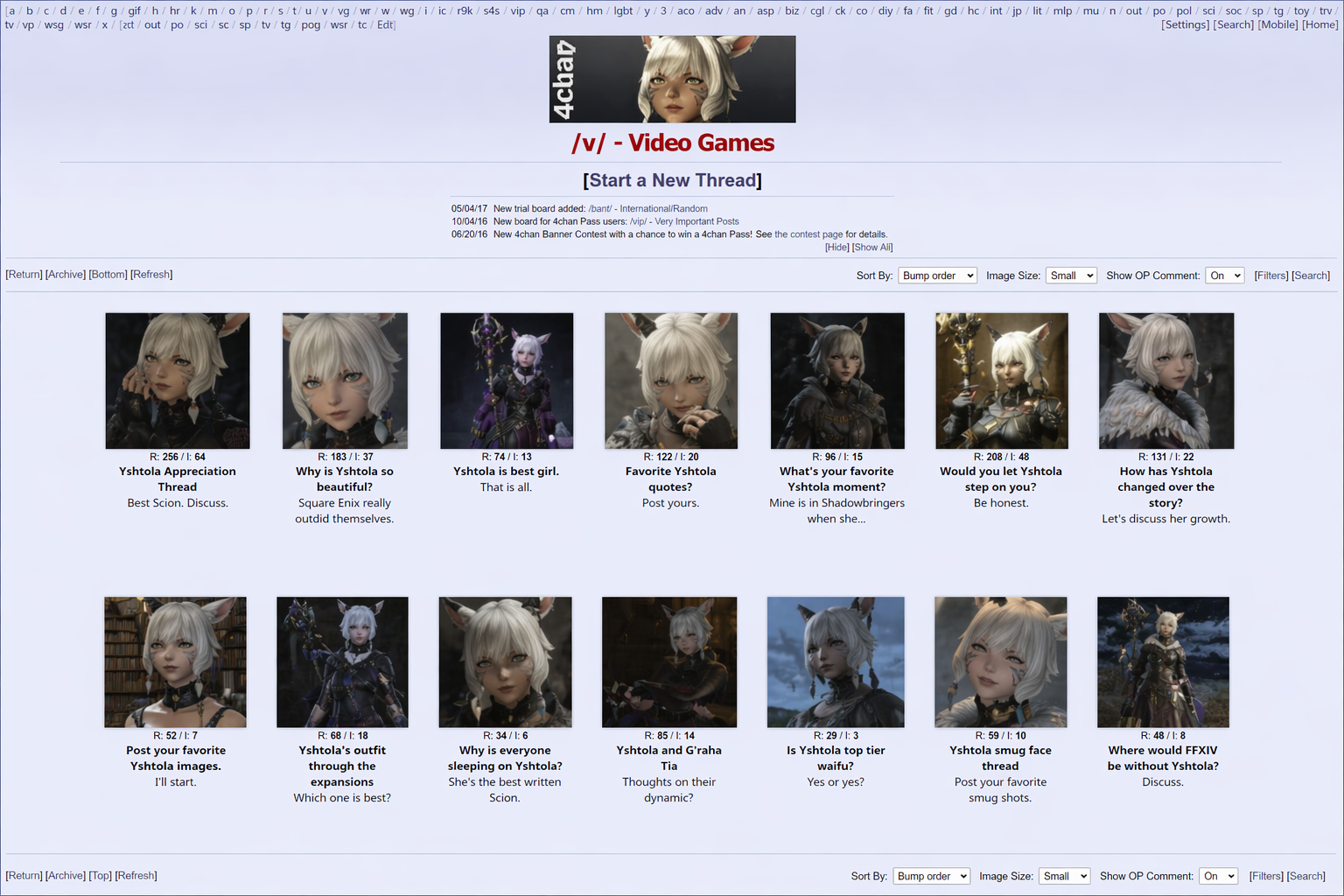1344x896 pixels.
Task: Open 'How has Yshtola changed' thread thumbnail
Action: tap(1166, 381)
